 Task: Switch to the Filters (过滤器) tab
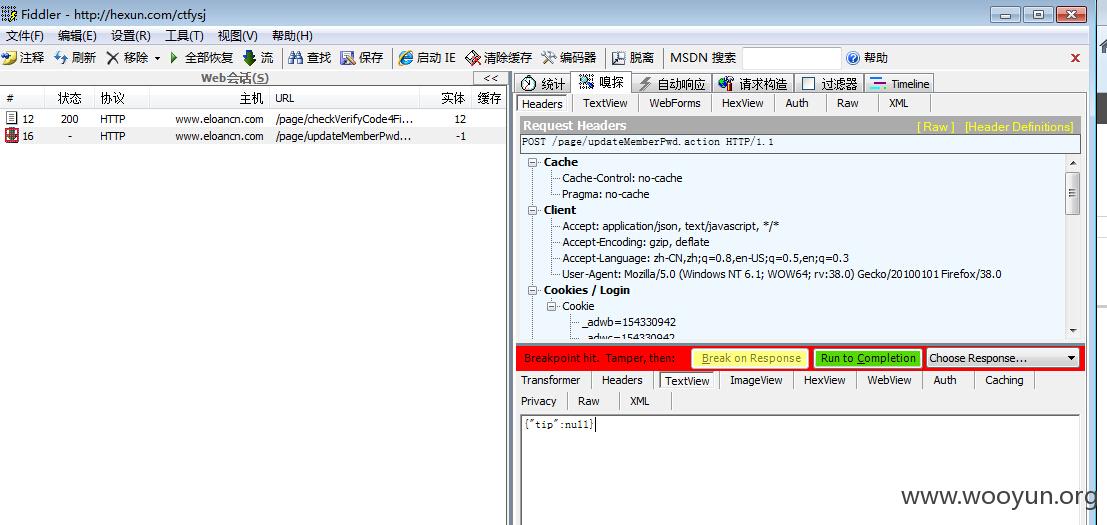[x=830, y=84]
